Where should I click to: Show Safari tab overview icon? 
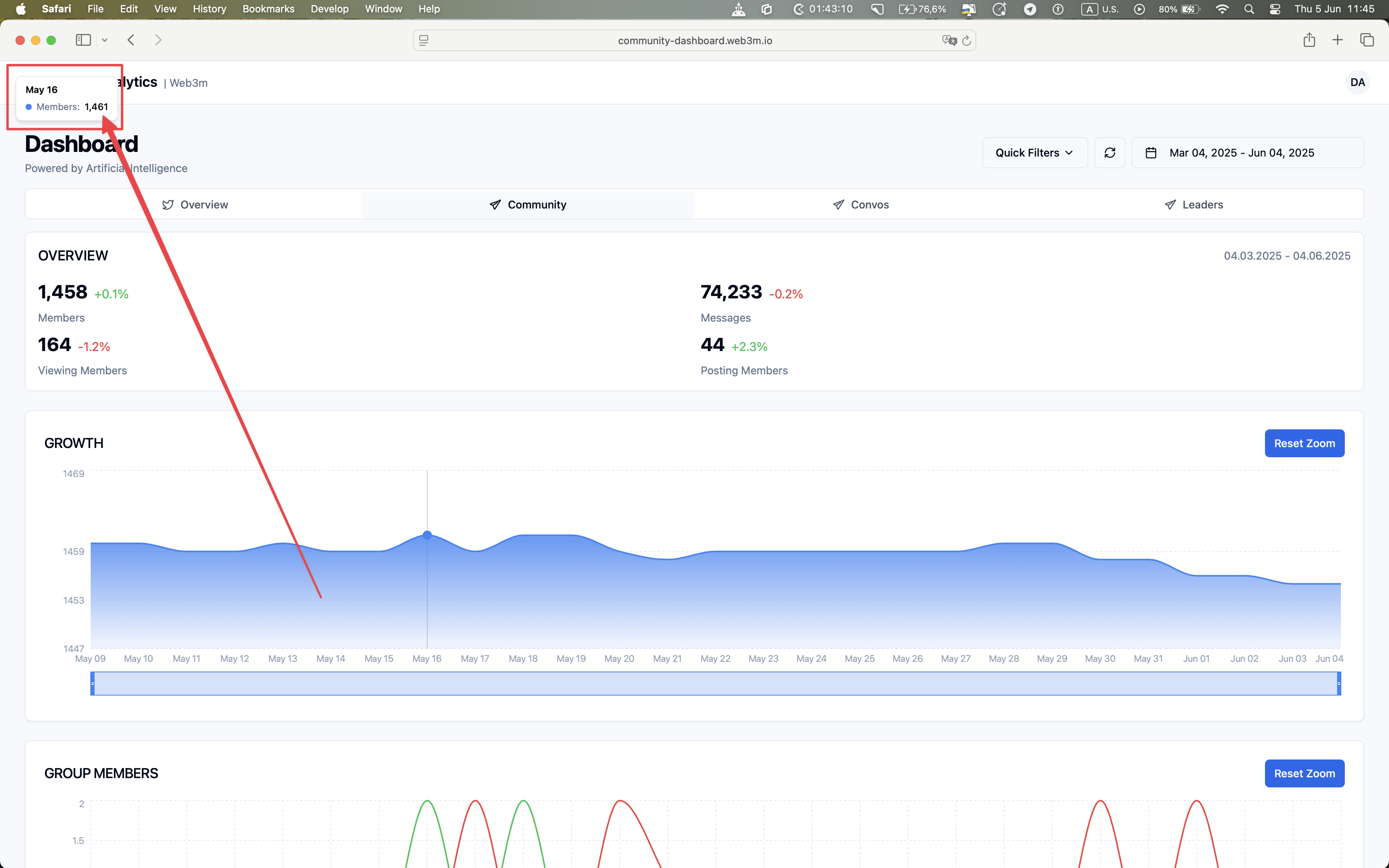(x=1367, y=40)
